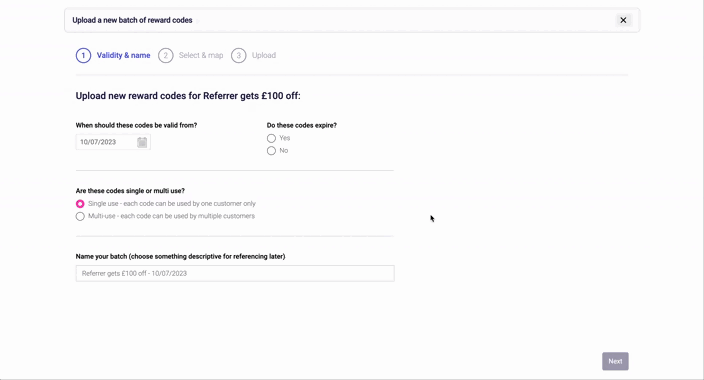The height and width of the screenshot is (380, 704).
Task: Close the reward codes upload dialog
Action: tap(623, 20)
